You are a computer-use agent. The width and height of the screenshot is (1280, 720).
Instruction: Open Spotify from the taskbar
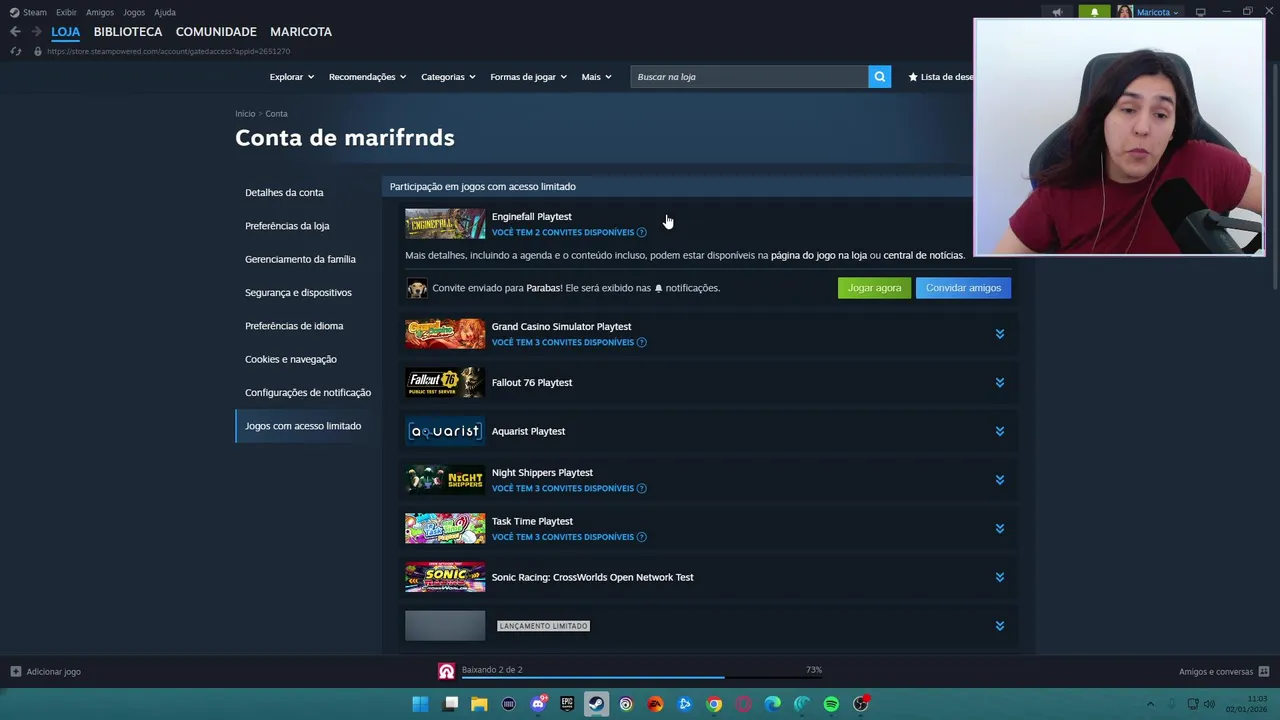[x=831, y=704]
